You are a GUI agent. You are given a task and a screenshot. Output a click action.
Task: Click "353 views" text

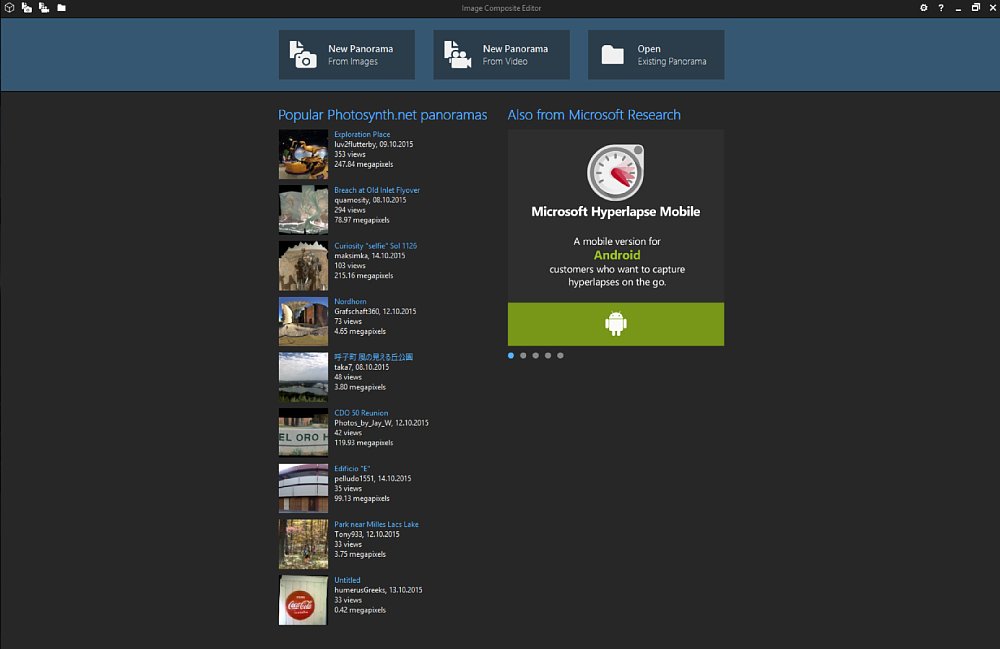click(350, 154)
